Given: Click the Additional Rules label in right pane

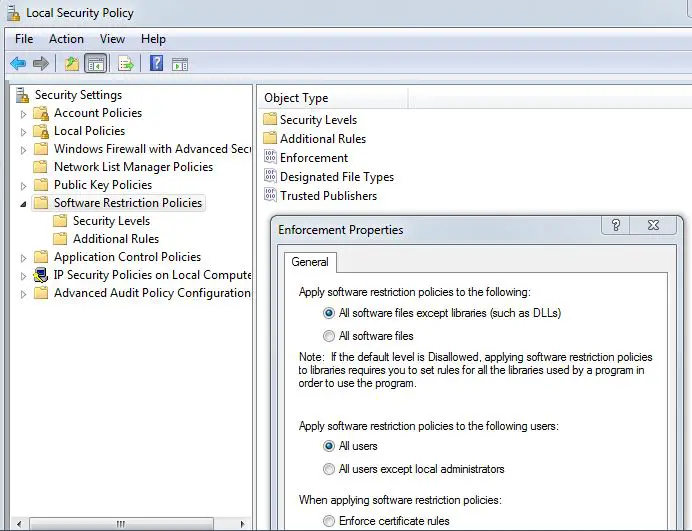Looking at the screenshot, I should (x=323, y=139).
